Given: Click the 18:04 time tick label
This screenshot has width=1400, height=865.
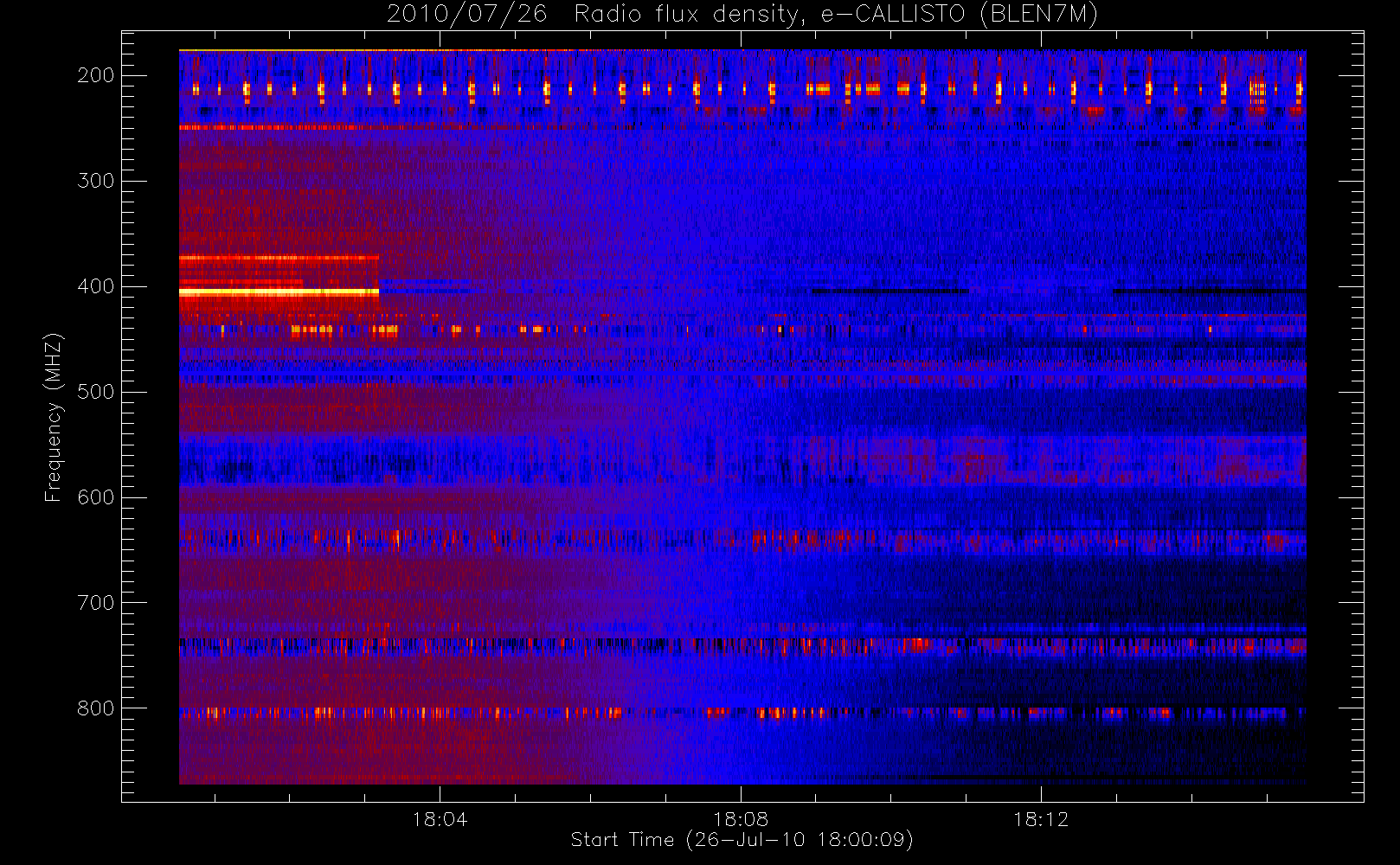Looking at the screenshot, I should pyautogui.click(x=440, y=819).
